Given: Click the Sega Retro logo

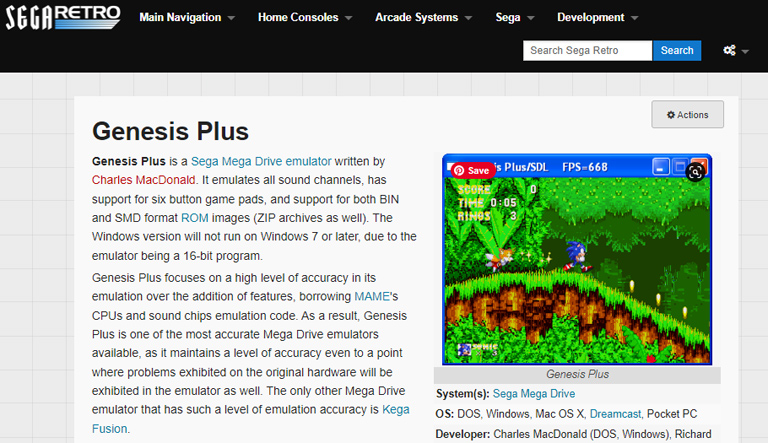Looking at the screenshot, I should (x=63, y=17).
